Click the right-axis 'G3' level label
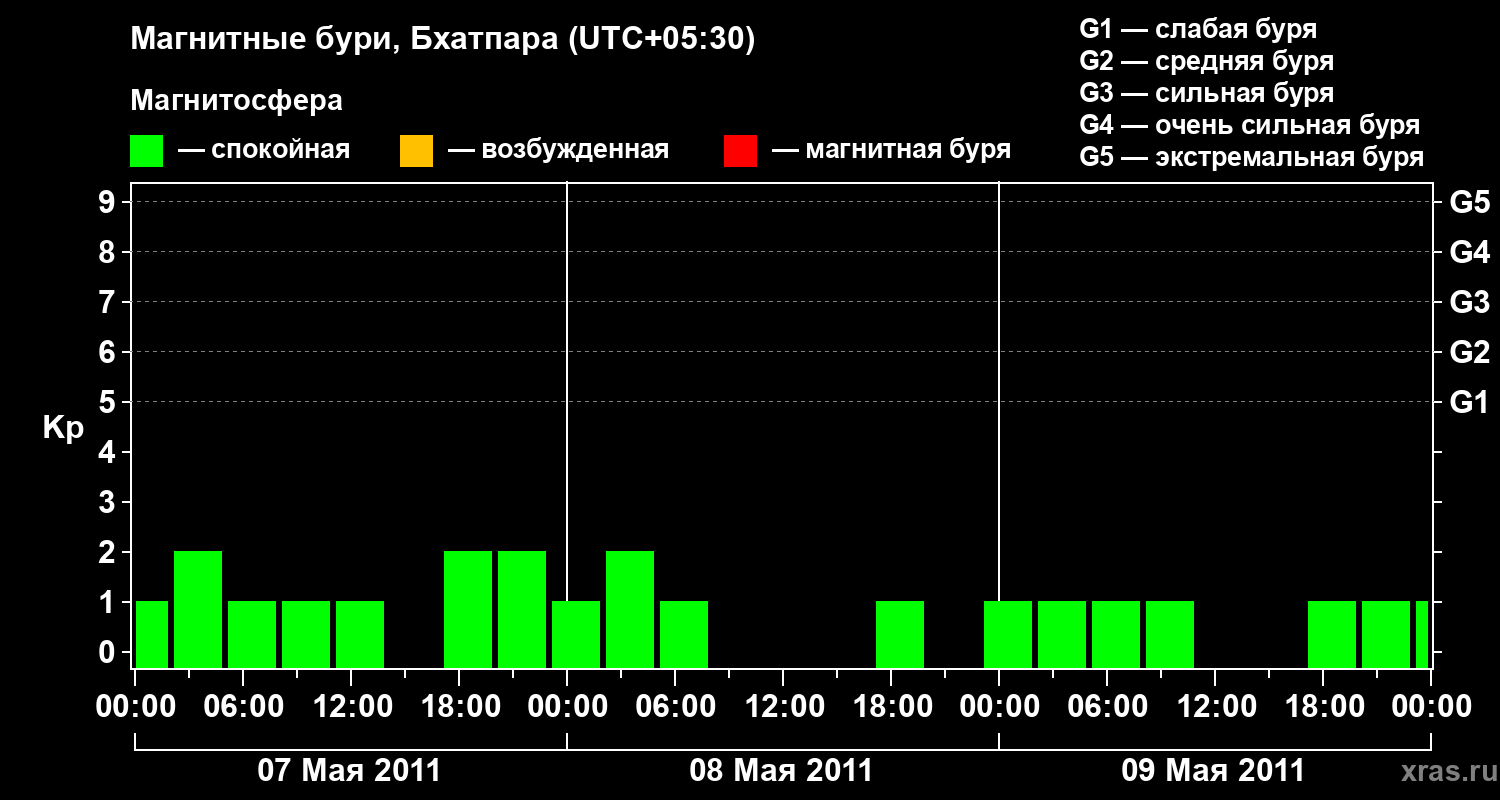This screenshot has height=800, width=1500. [1469, 302]
